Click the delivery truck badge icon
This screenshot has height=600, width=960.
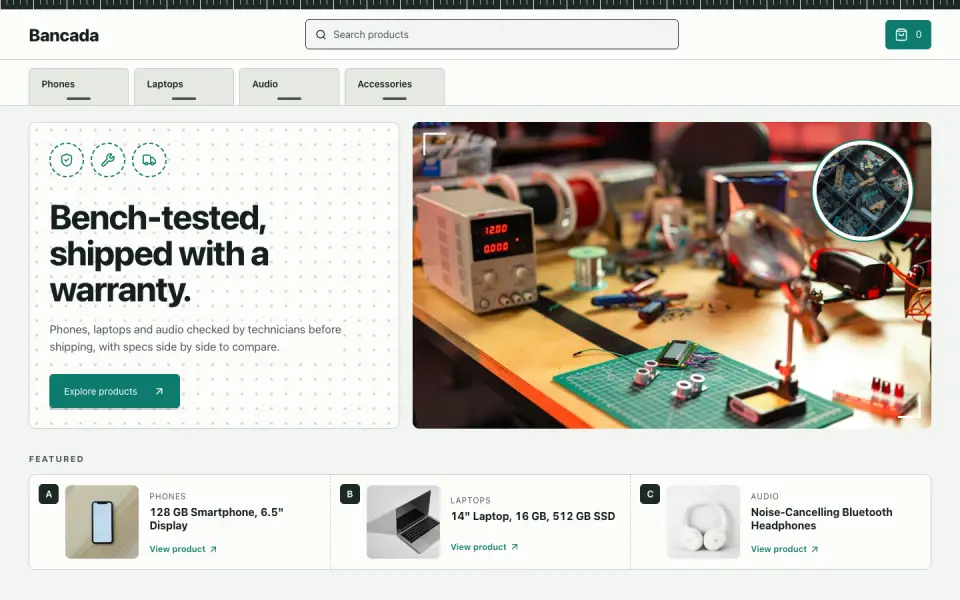click(x=149, y=160)
